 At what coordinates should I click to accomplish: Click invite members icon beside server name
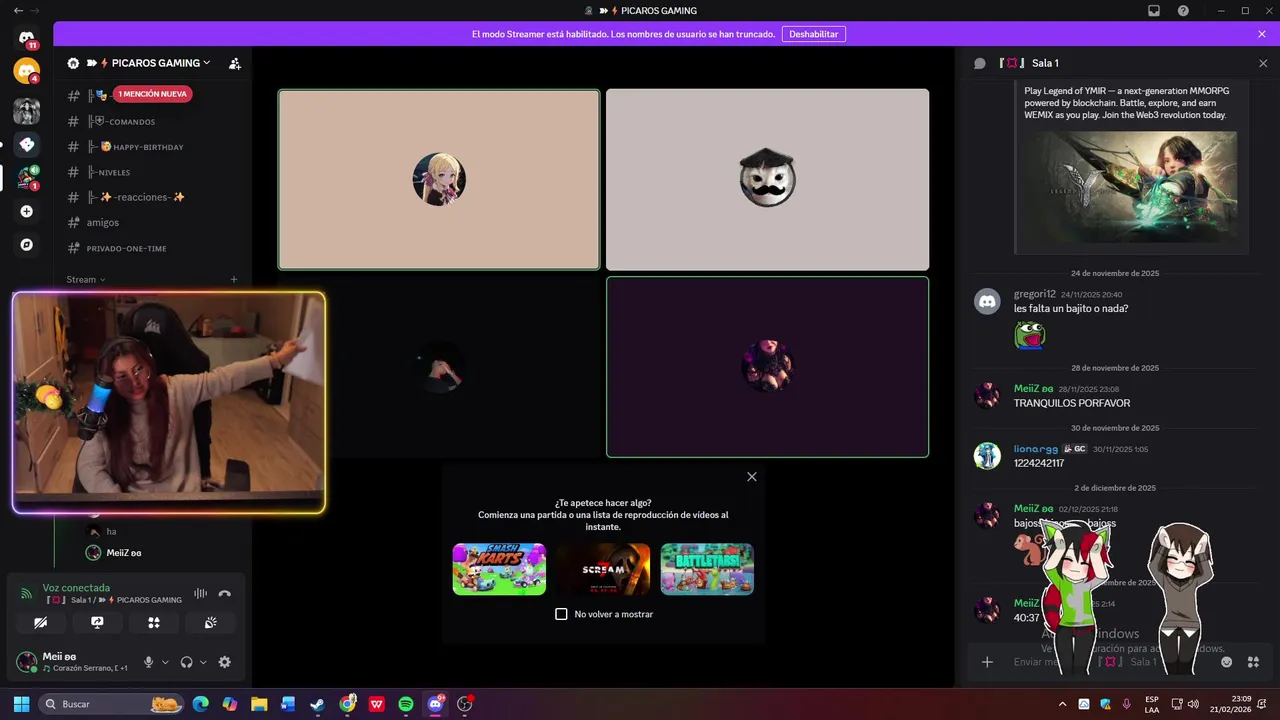pos(235,63)
